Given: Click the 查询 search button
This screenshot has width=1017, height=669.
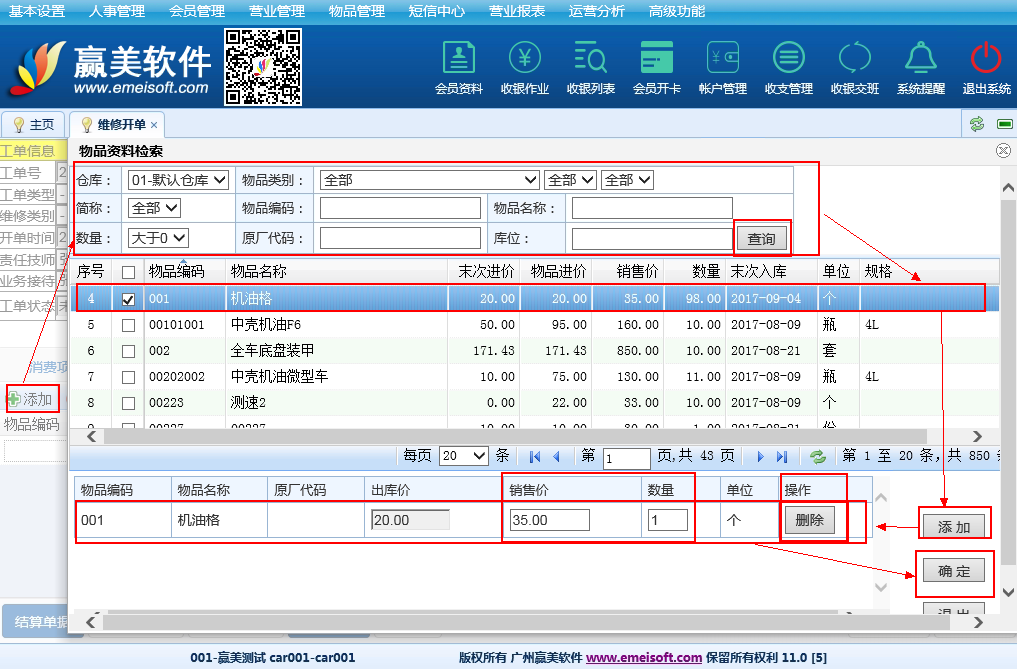Looking at the screenshot, I should click(x=761, y=239).
